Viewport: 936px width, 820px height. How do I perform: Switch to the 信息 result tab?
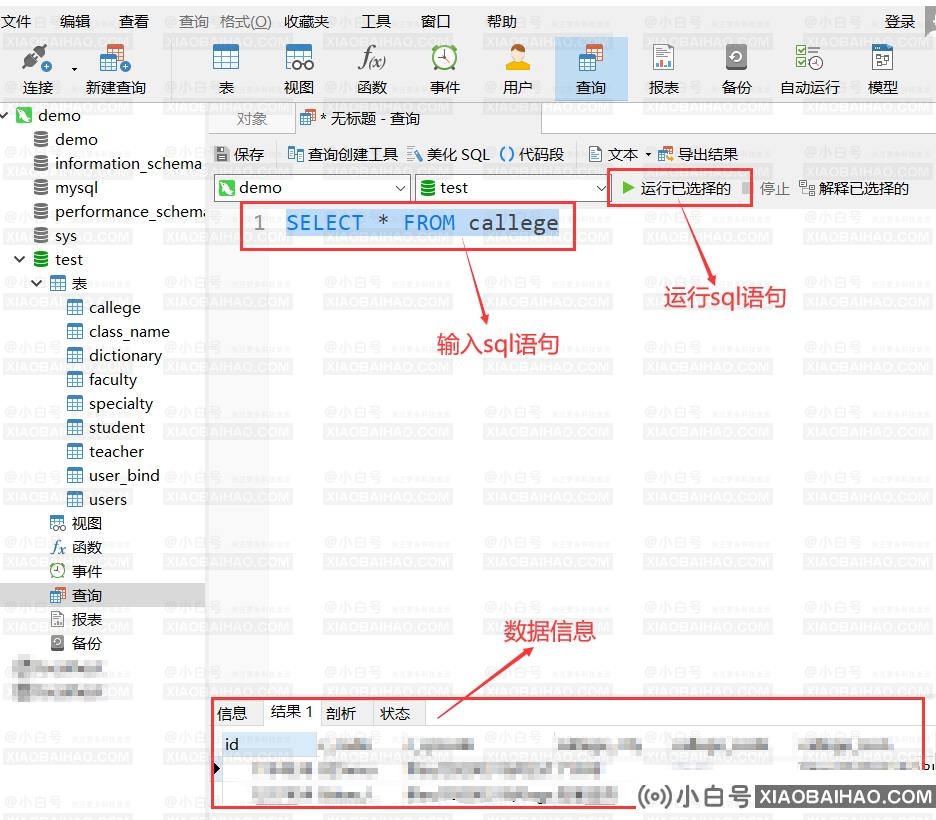point(233,713)
